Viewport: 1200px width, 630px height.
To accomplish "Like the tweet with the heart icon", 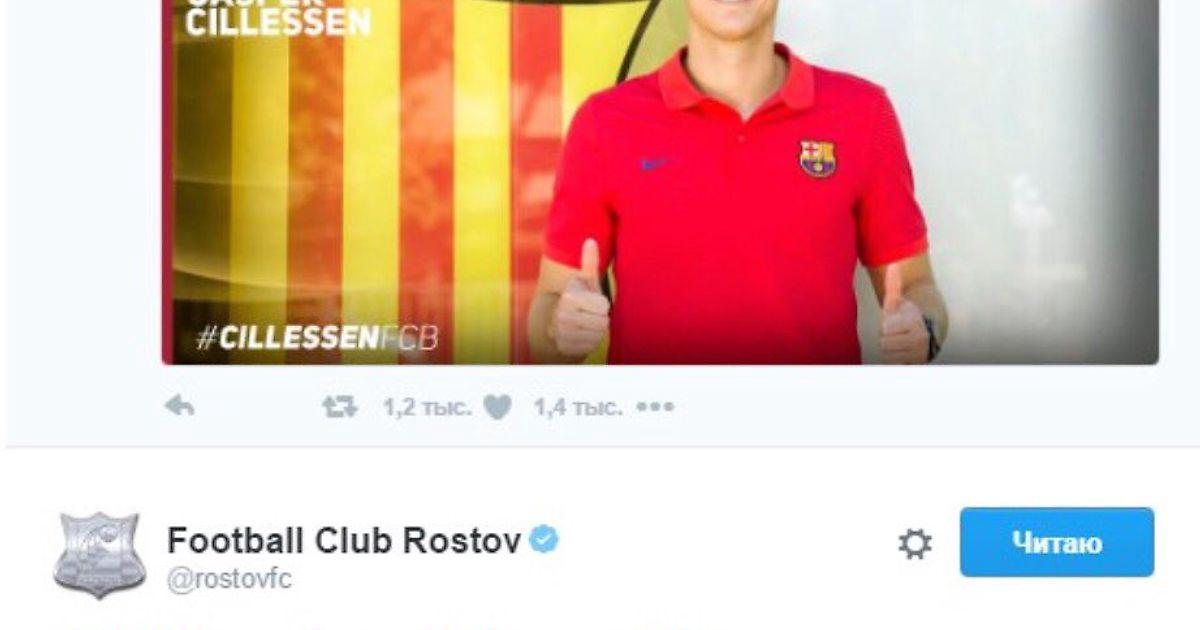I will pyautogui.click(x=497, y=407).
